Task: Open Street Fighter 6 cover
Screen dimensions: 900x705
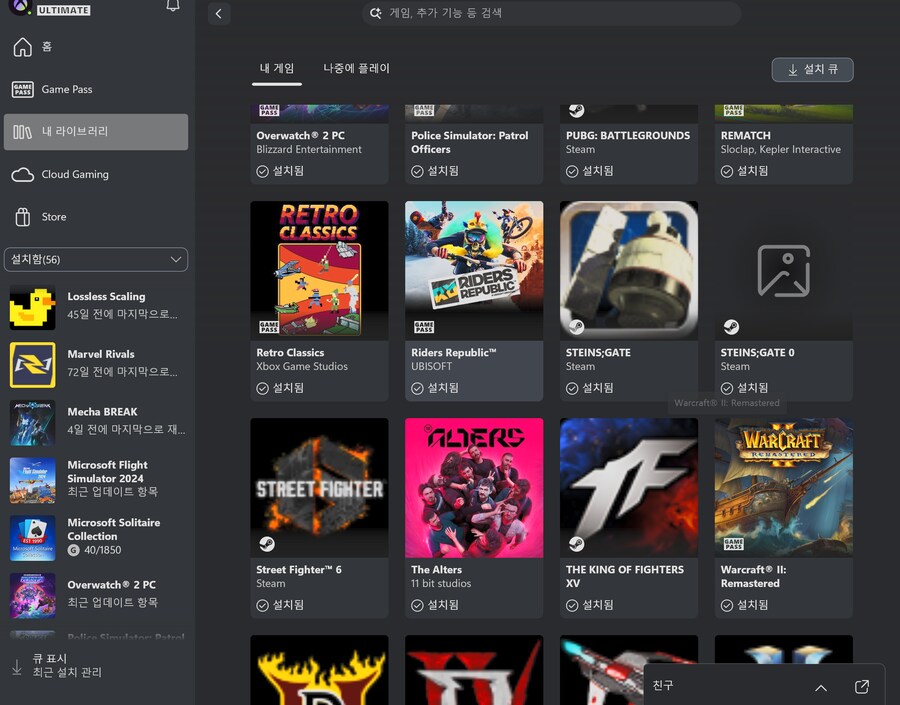Action: 319,487
